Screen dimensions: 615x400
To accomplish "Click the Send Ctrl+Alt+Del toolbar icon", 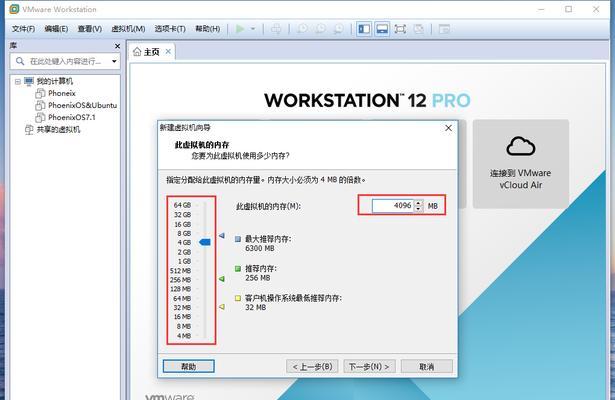I will 276,29.
